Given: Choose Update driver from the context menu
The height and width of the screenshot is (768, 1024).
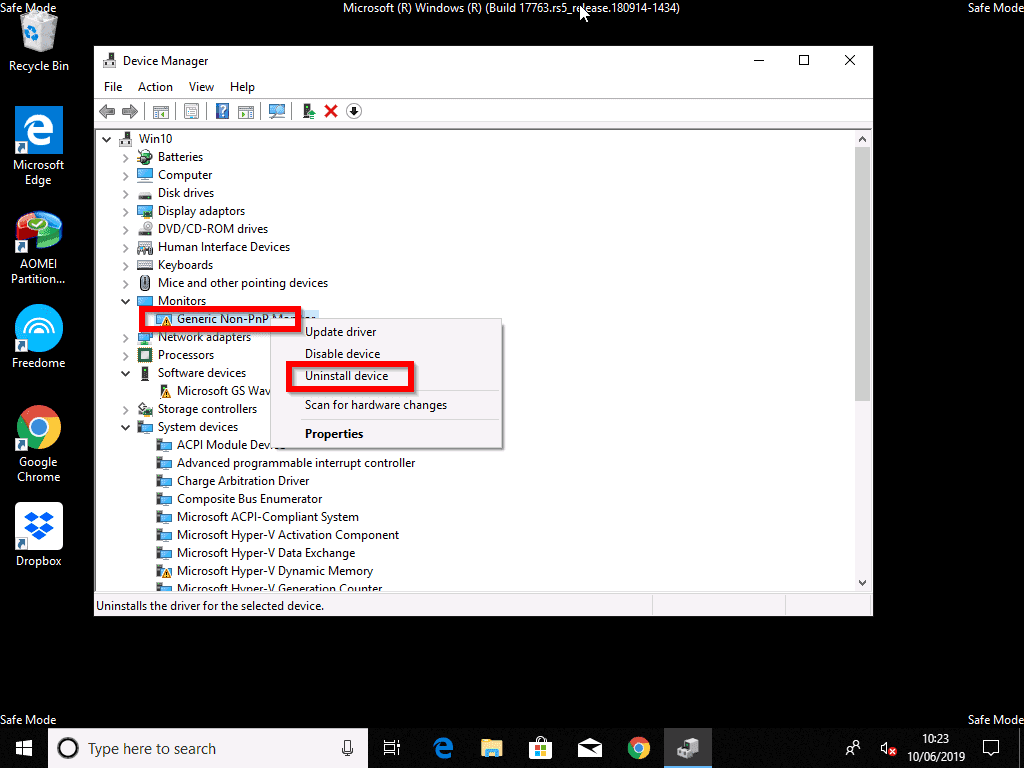Looking at the screenshot, I should pos(386,332).
